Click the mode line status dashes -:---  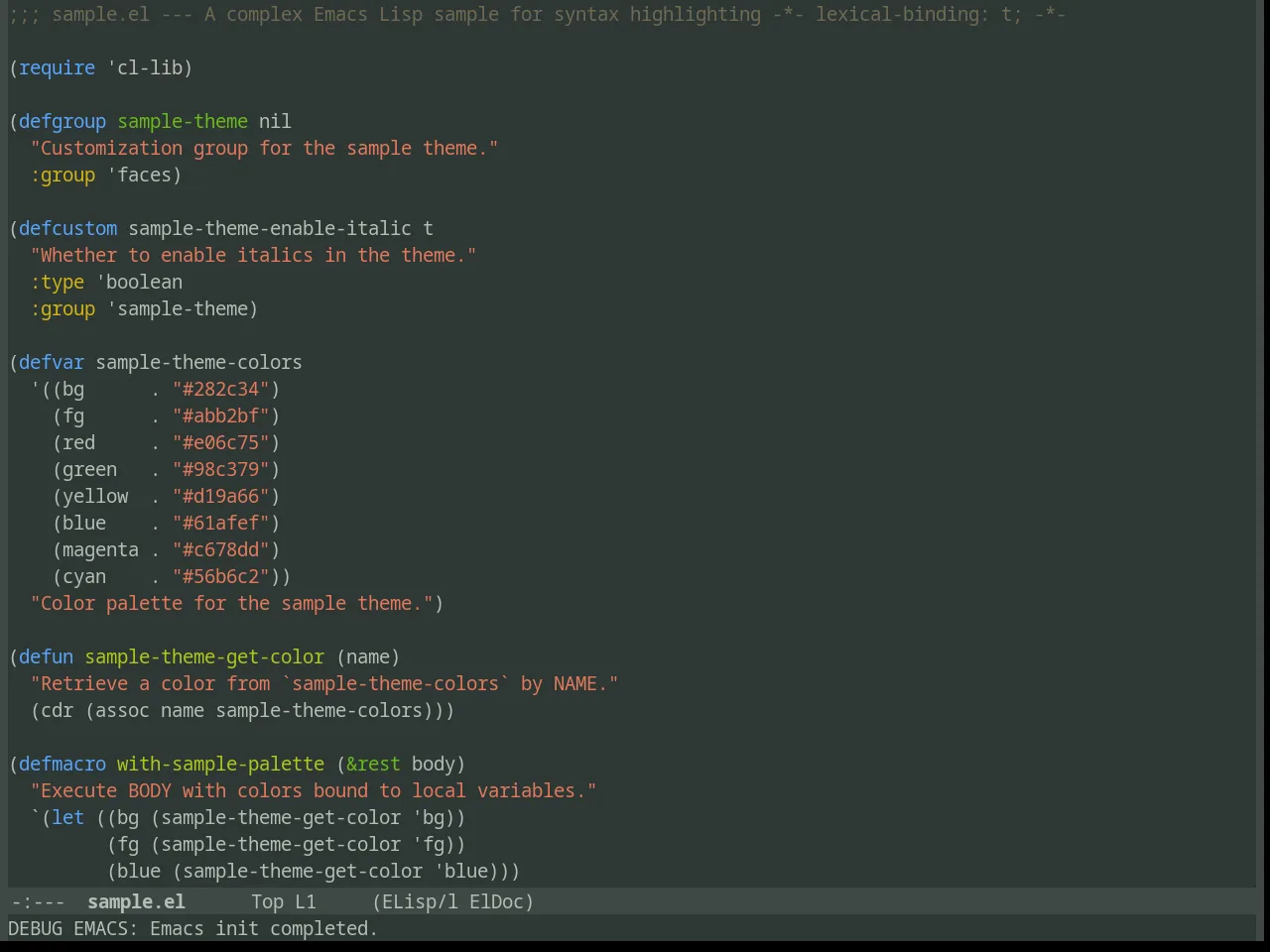point(38,901)
